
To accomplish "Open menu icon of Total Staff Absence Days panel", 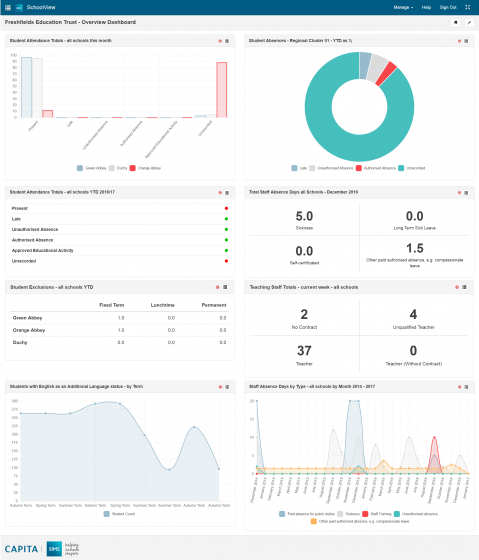I will click(x=466, y=192).
